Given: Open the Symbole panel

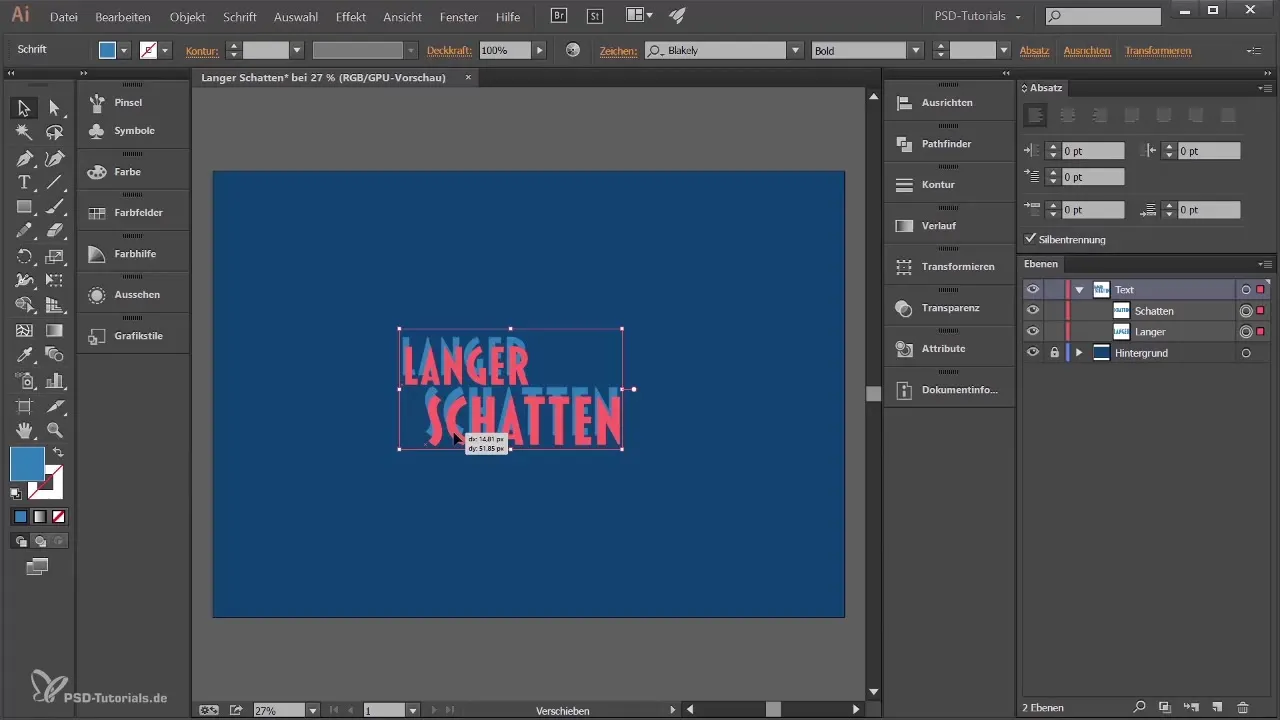Looking at the screenshot, I should click(134, 131).
